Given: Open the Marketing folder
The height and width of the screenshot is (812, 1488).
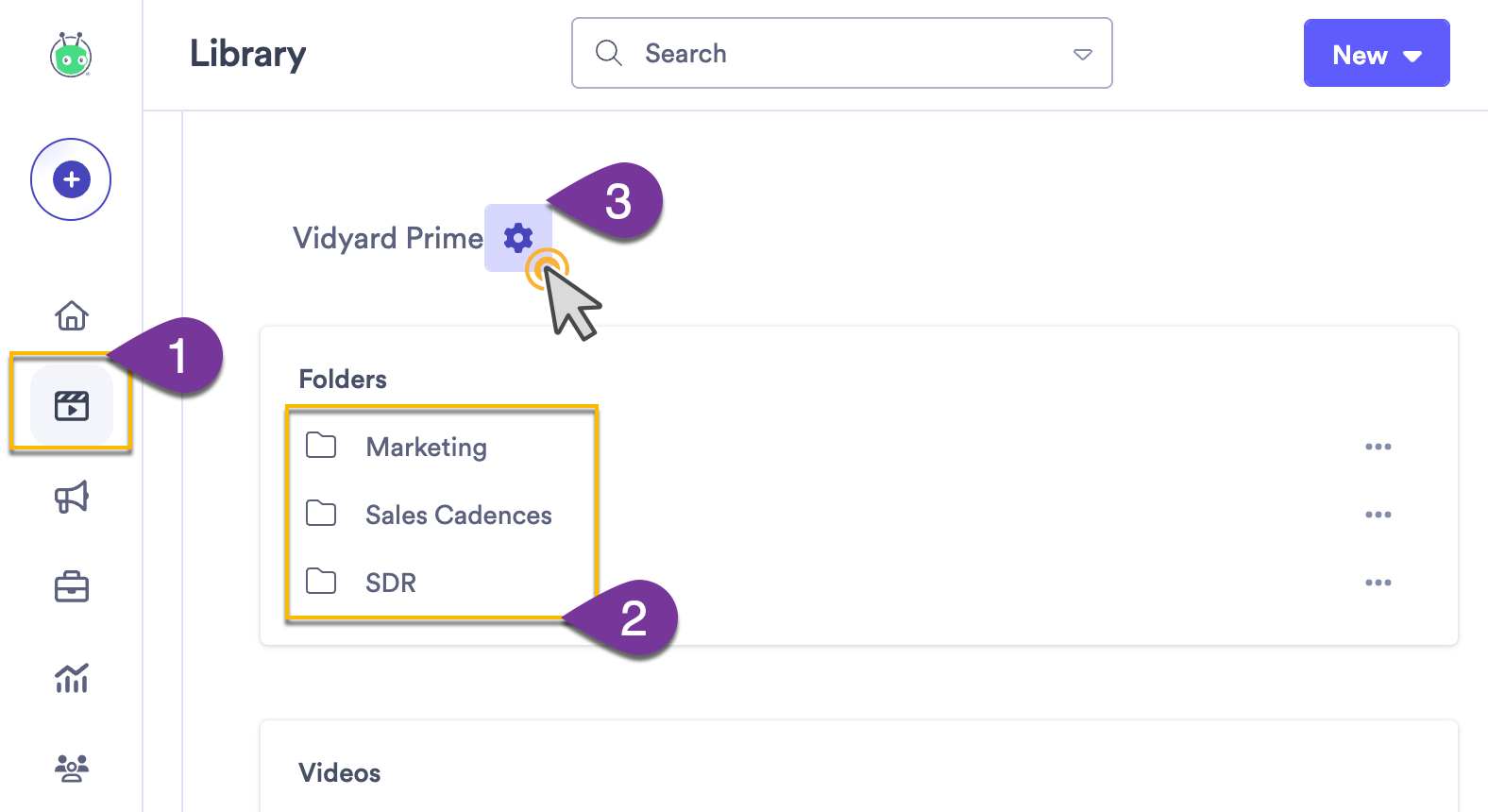Looking at the screenshot, I should [426, 447].
